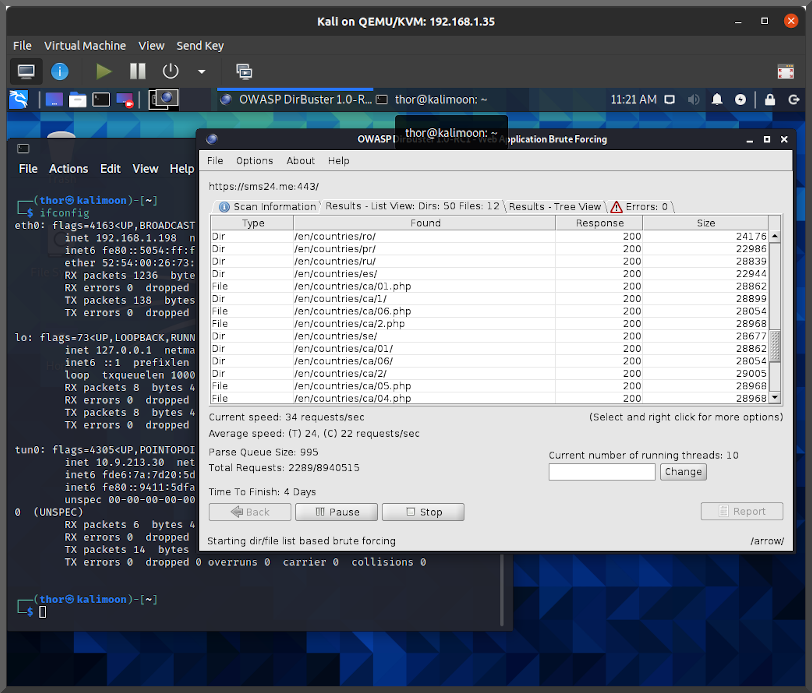The image size is (812, 693).
Task: Click the volume speaker icon in panel
Action: pos(694,100)
